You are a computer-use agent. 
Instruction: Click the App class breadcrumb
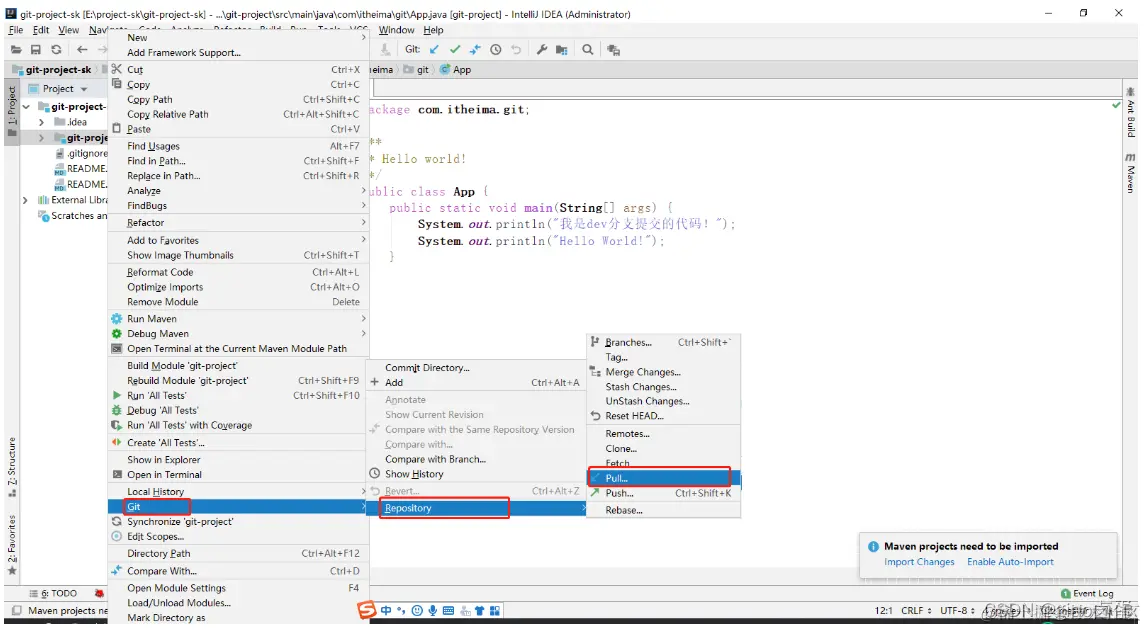click(x=456, y=70)
